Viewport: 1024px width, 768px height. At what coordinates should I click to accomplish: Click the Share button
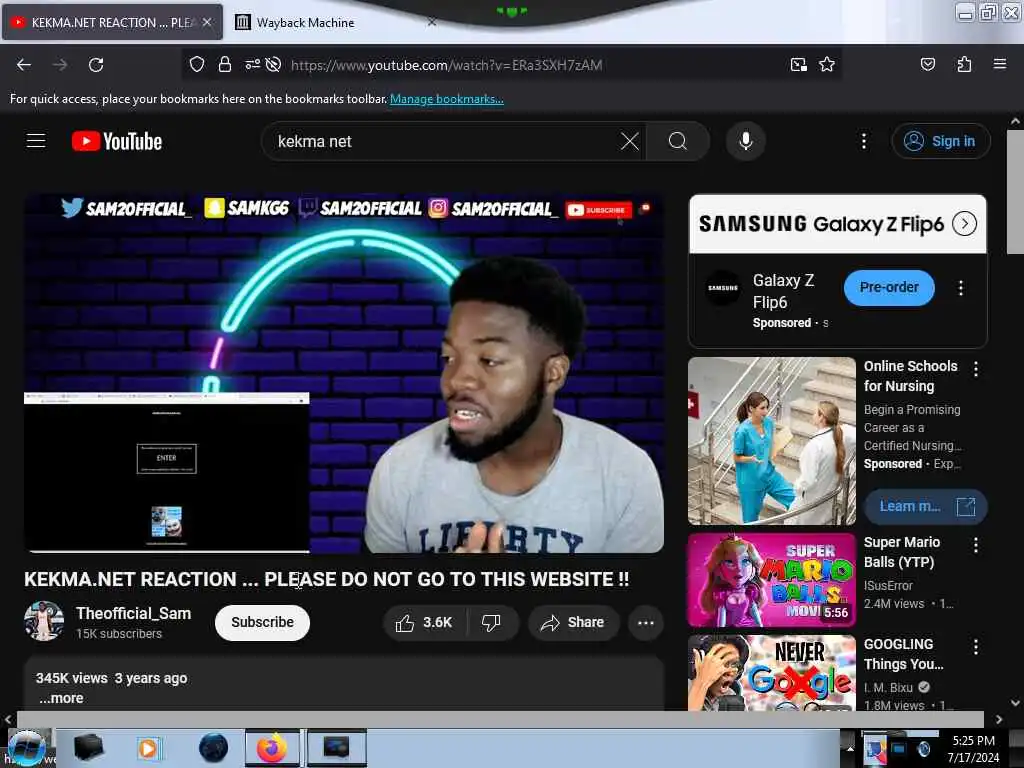(572, 622)
